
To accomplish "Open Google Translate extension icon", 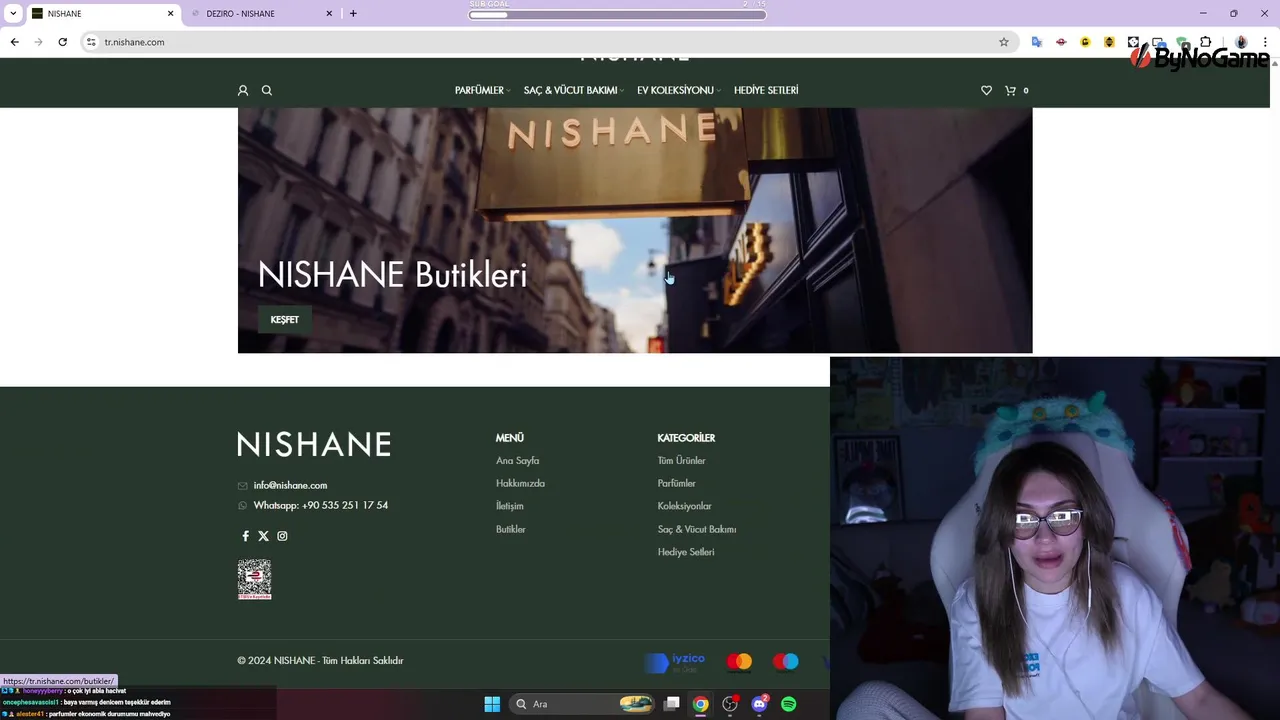I will tap(1037, 42).
